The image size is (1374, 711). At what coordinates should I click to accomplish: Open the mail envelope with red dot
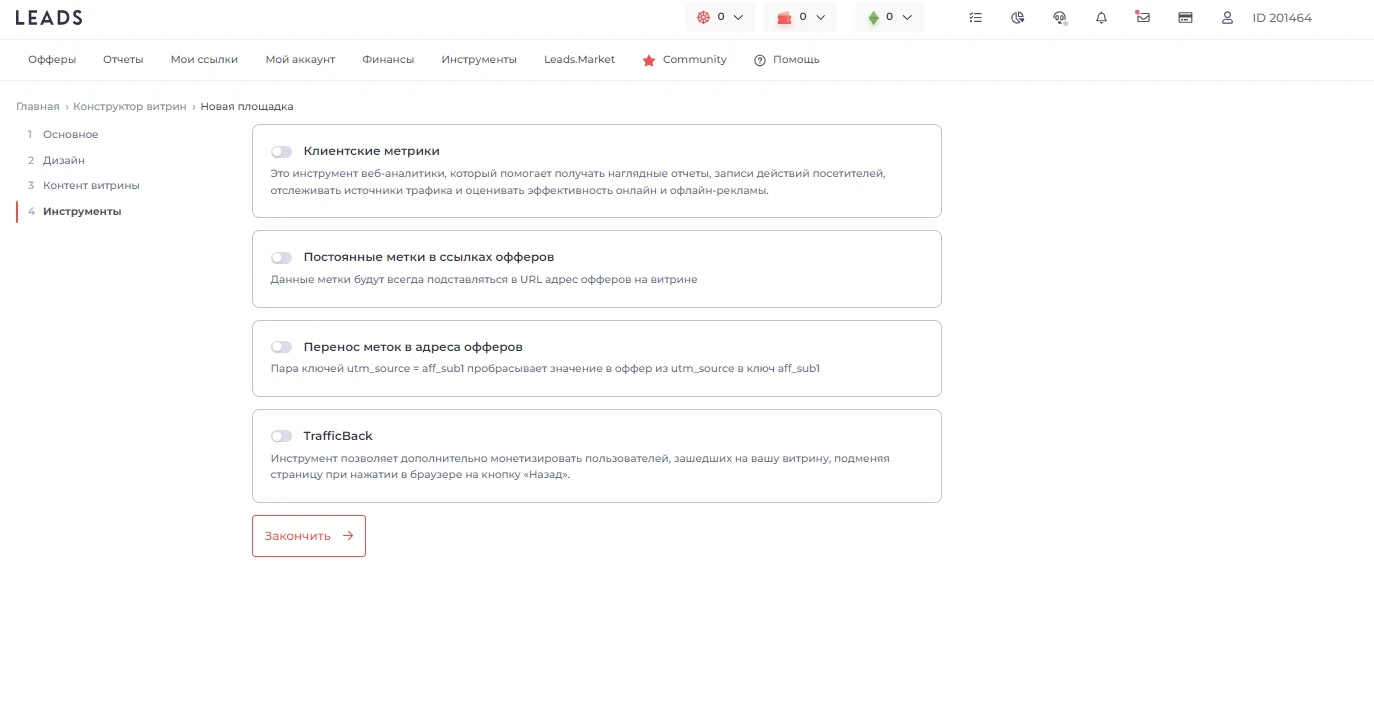[x=1143, y=17]
